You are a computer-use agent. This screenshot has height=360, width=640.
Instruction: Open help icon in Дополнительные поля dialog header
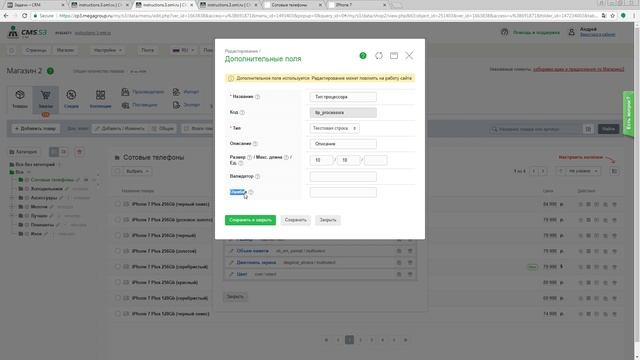[x=363, y=56]
